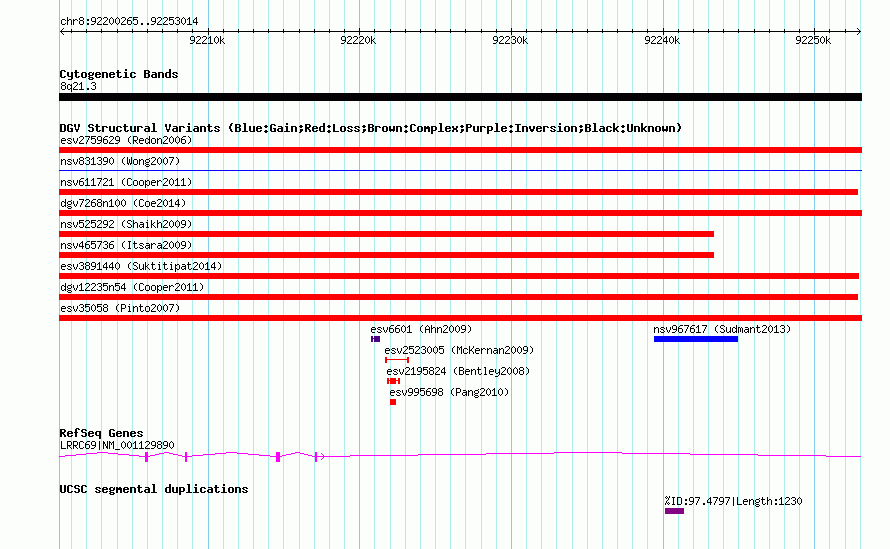890x549 pixels.
Task: Click the chr8:92200265..92253014 coordinate label
Action: pyautogui.click(x=129, y=22)
